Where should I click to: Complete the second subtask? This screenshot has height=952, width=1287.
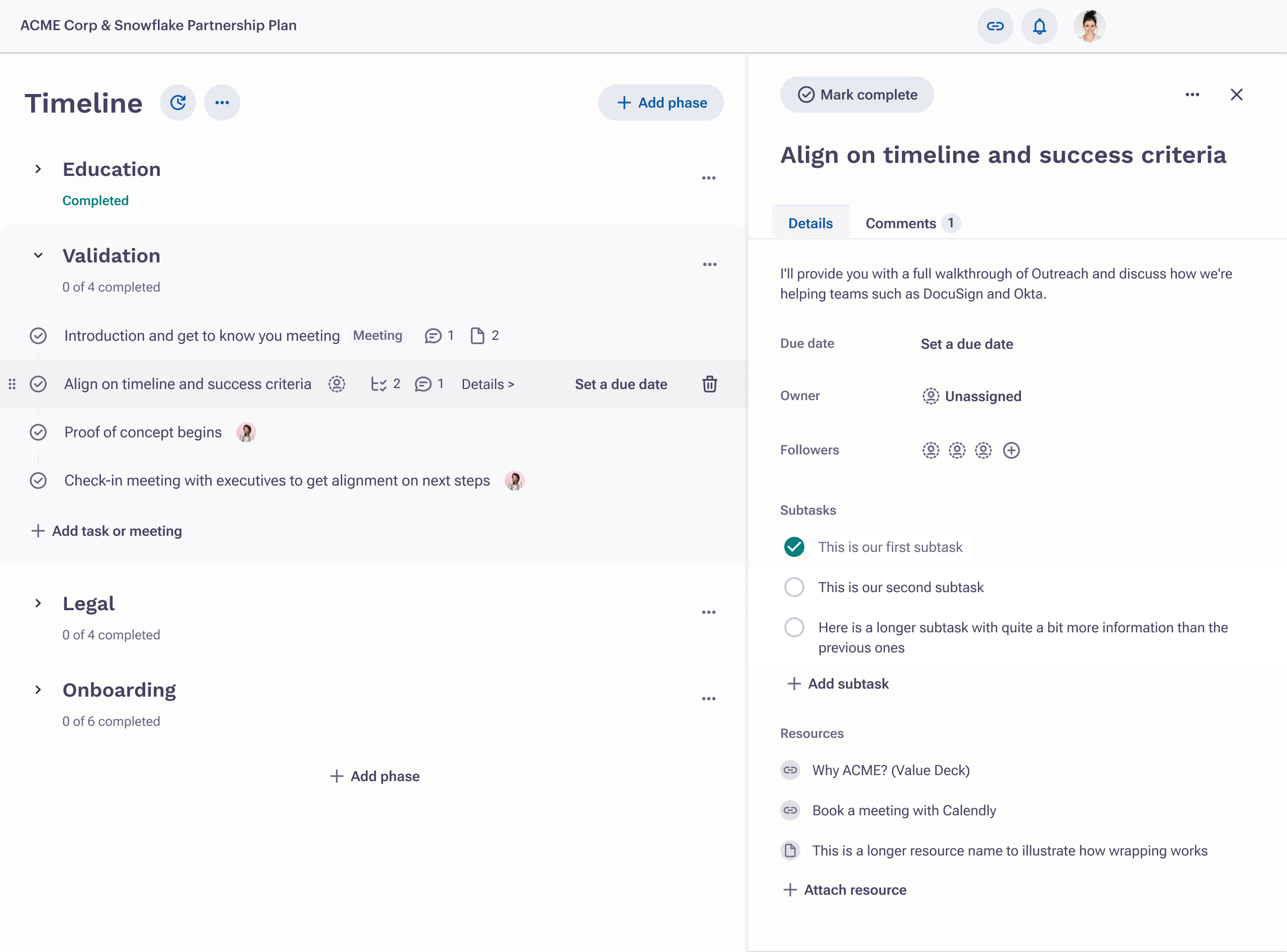[x=794, y=587]
